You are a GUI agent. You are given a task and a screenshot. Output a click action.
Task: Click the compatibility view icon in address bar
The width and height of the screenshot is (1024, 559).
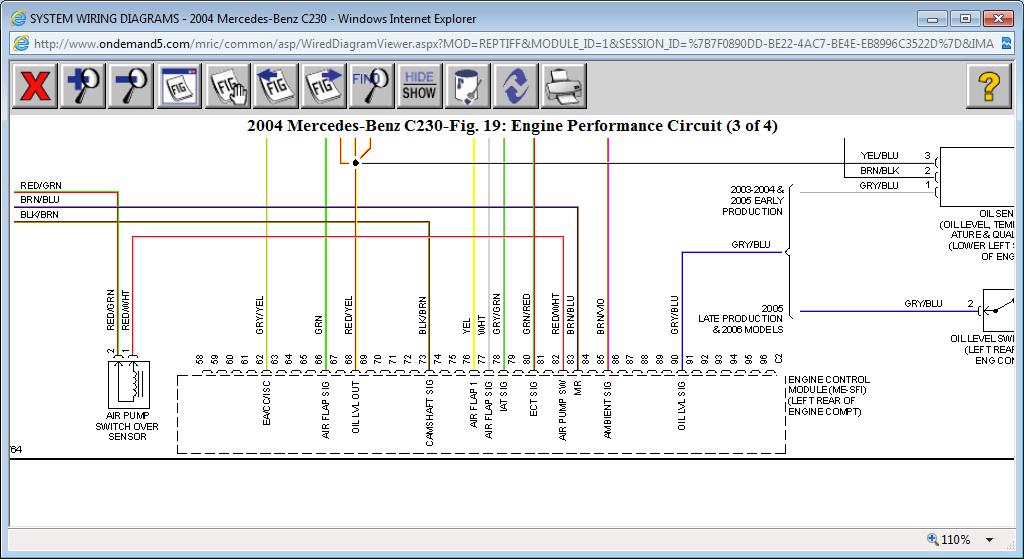point(1010,44)
